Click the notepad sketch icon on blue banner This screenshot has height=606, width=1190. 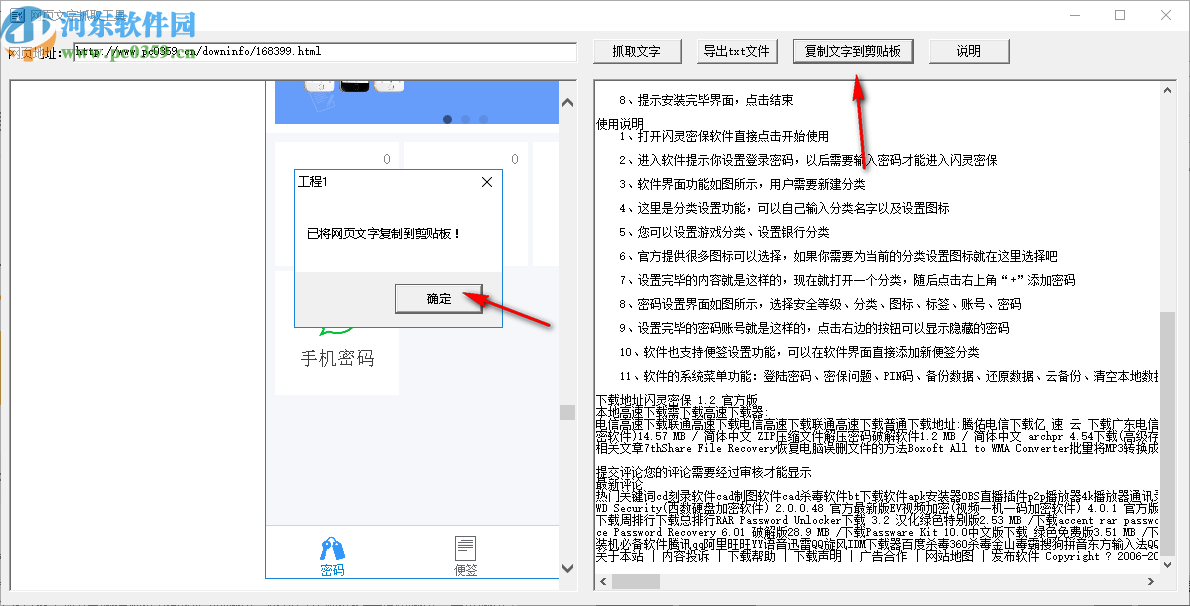[322, 101]
